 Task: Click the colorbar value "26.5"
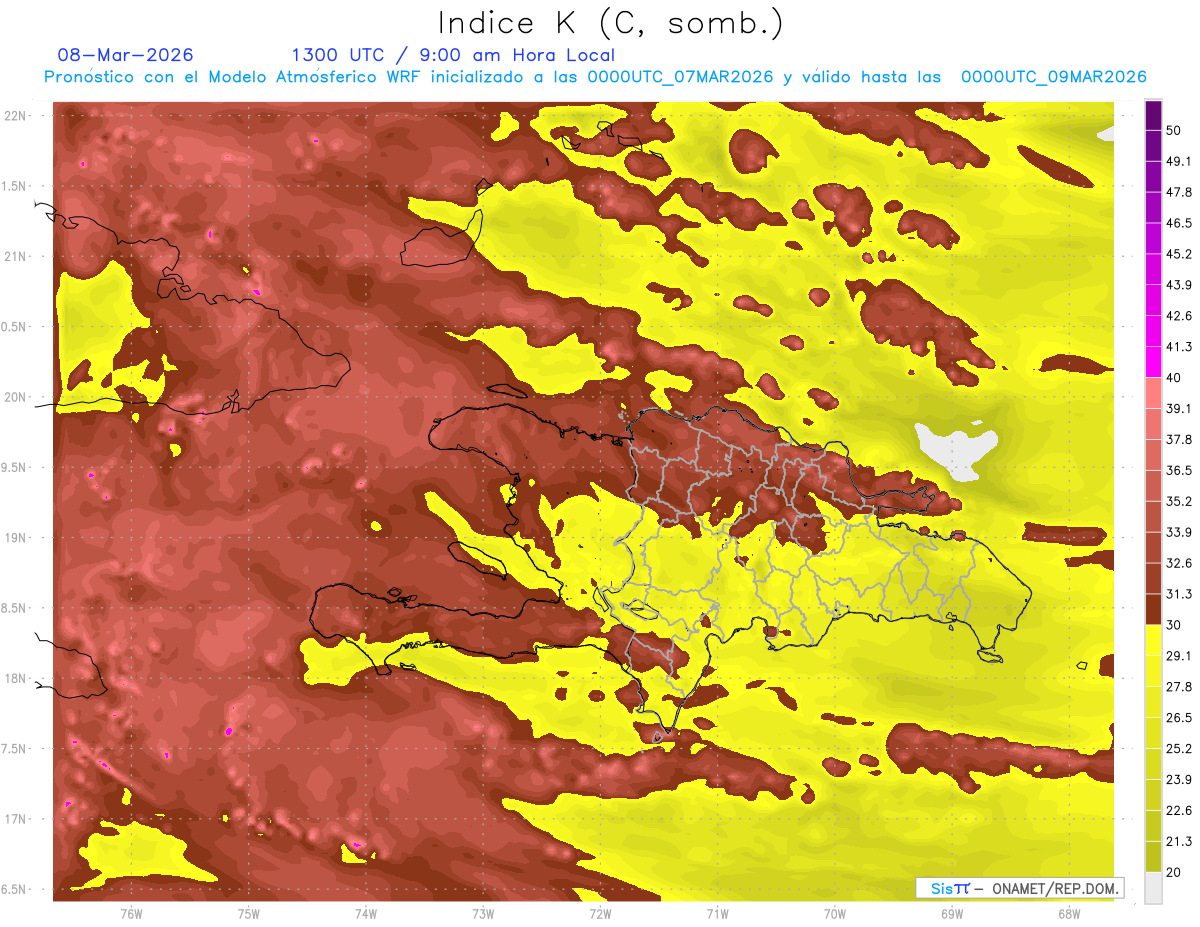point(1179,718)
